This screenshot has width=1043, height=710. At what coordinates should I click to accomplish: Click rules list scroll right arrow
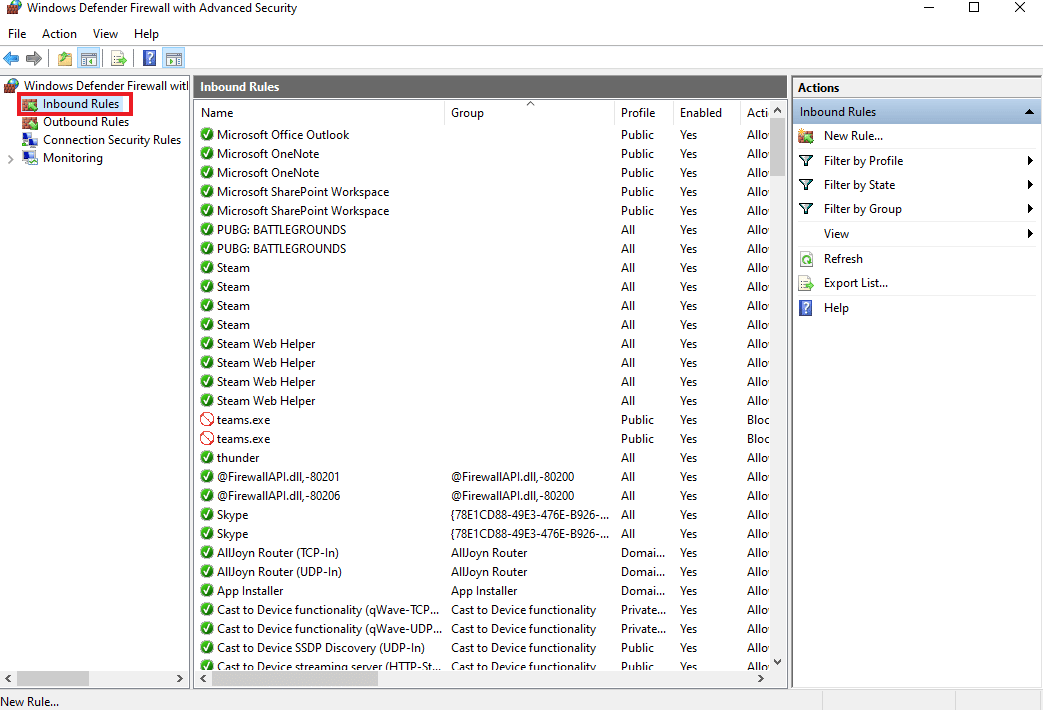click(761, 679)
